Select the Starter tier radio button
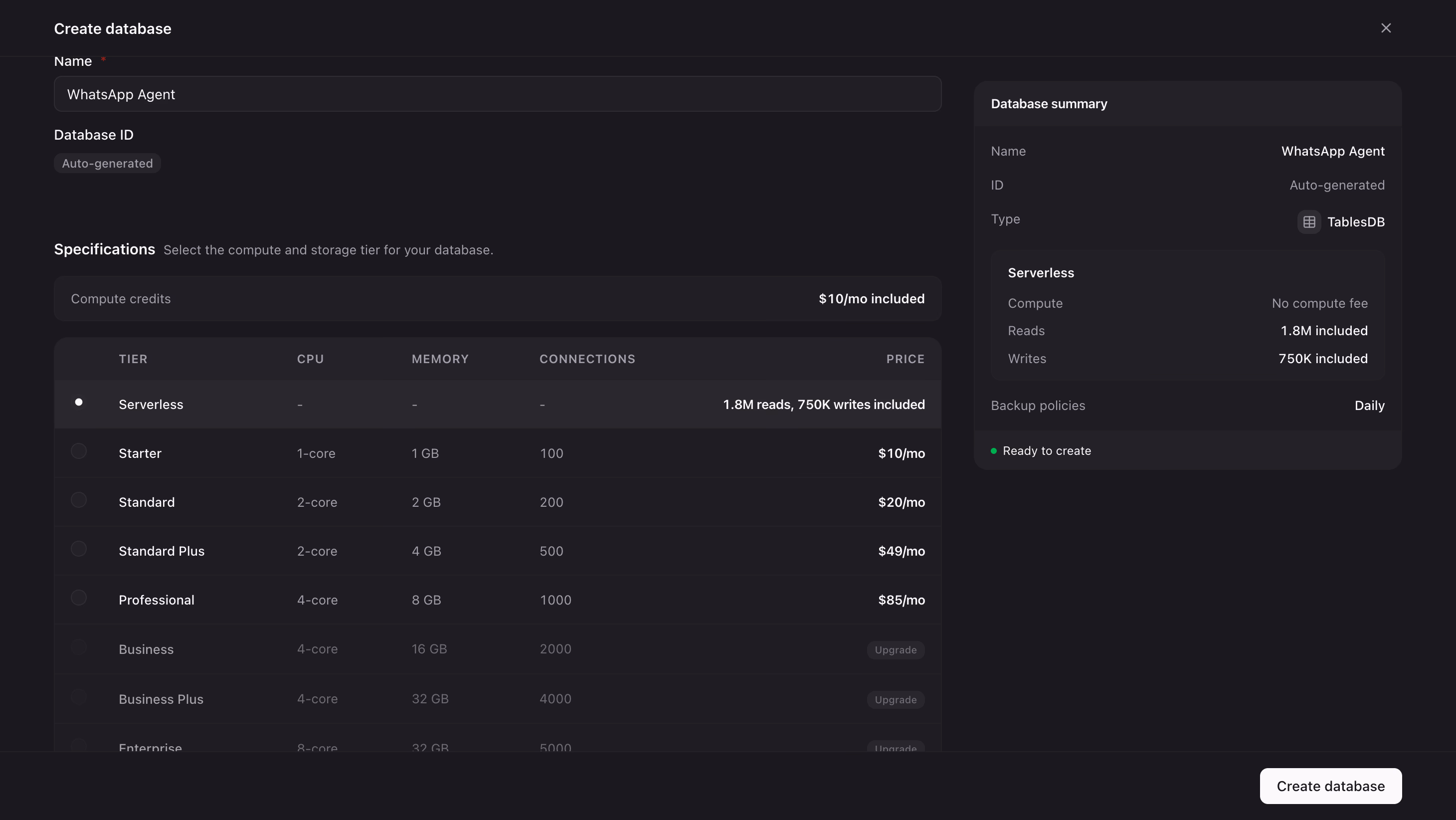1456x820 pixels. 79,451
